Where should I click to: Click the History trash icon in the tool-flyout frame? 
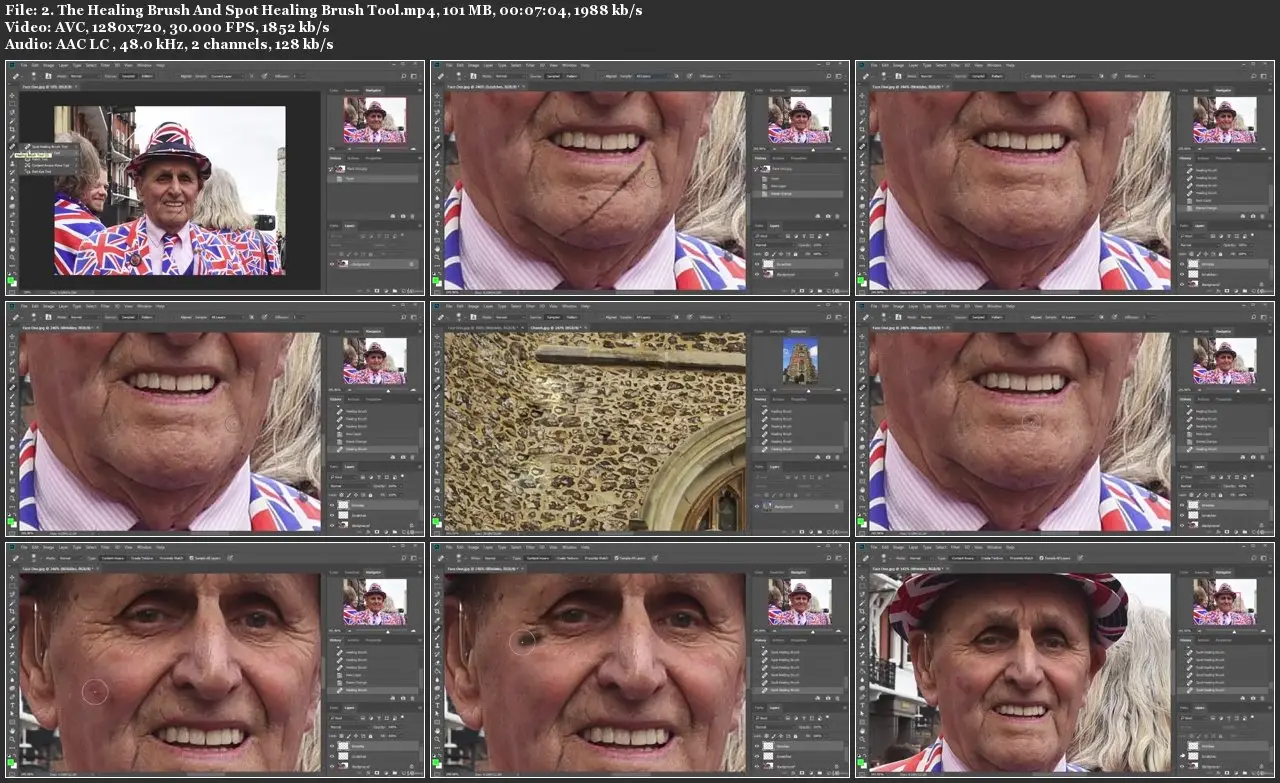point(414,215)
